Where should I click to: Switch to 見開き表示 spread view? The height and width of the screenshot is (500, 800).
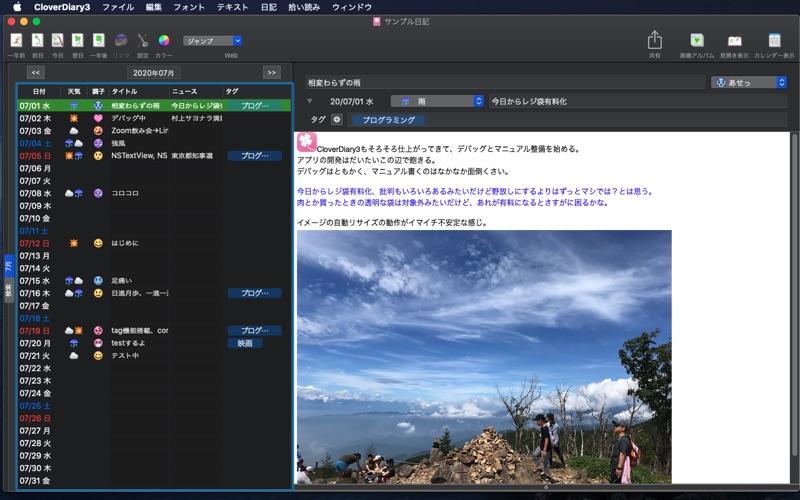coord(735,40)
